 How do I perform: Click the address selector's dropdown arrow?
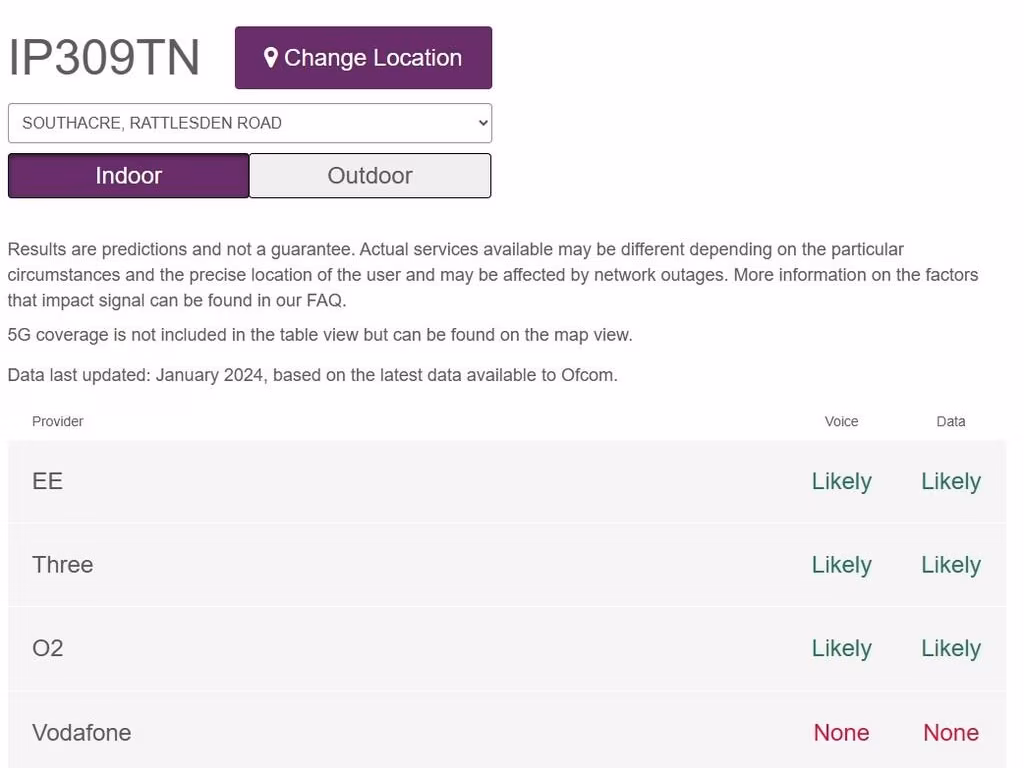pyautogui.click(x=483, y=123)
